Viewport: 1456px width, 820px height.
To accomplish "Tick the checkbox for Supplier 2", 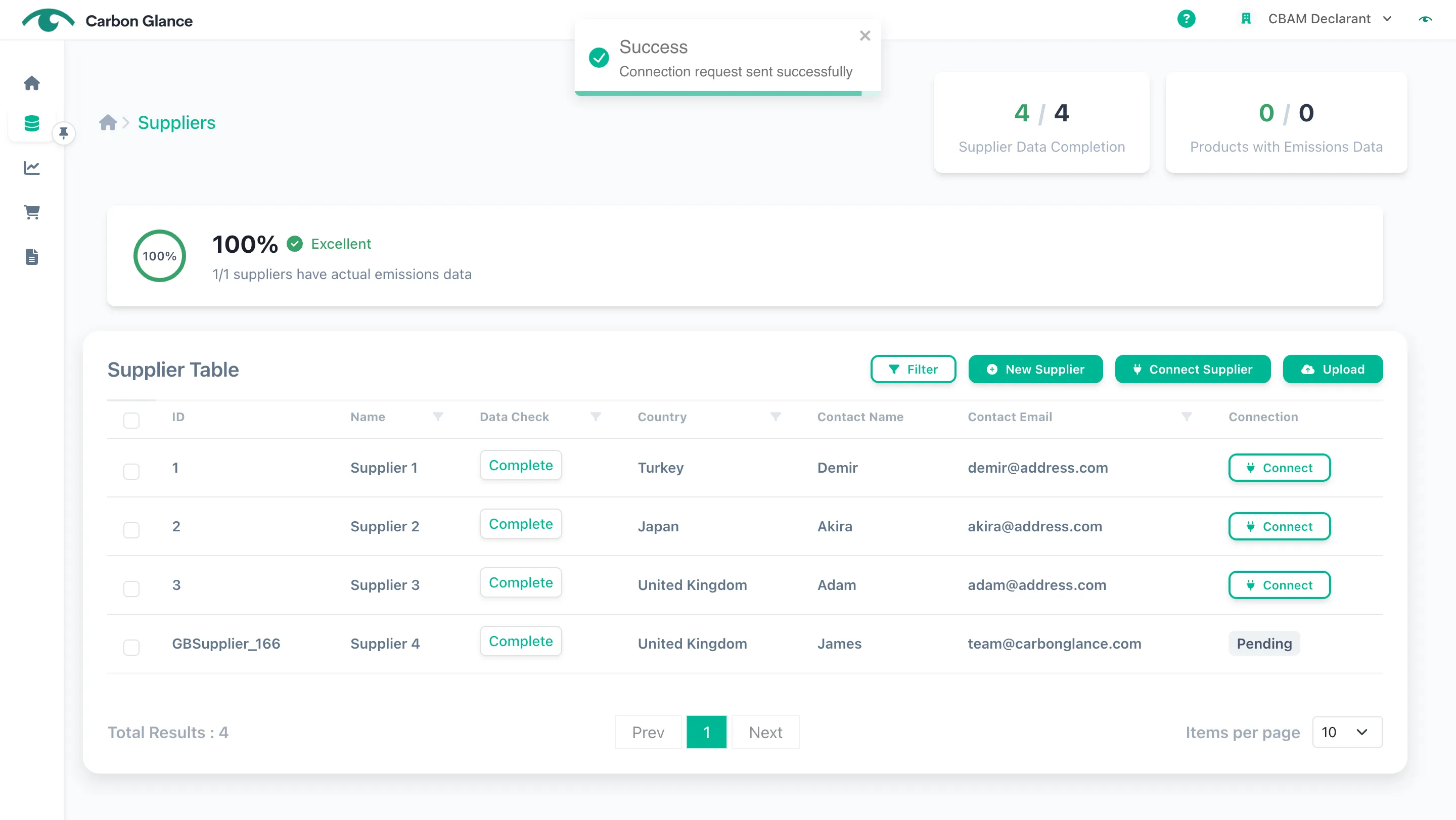I will pyautogui.click(x=131, y=530).
